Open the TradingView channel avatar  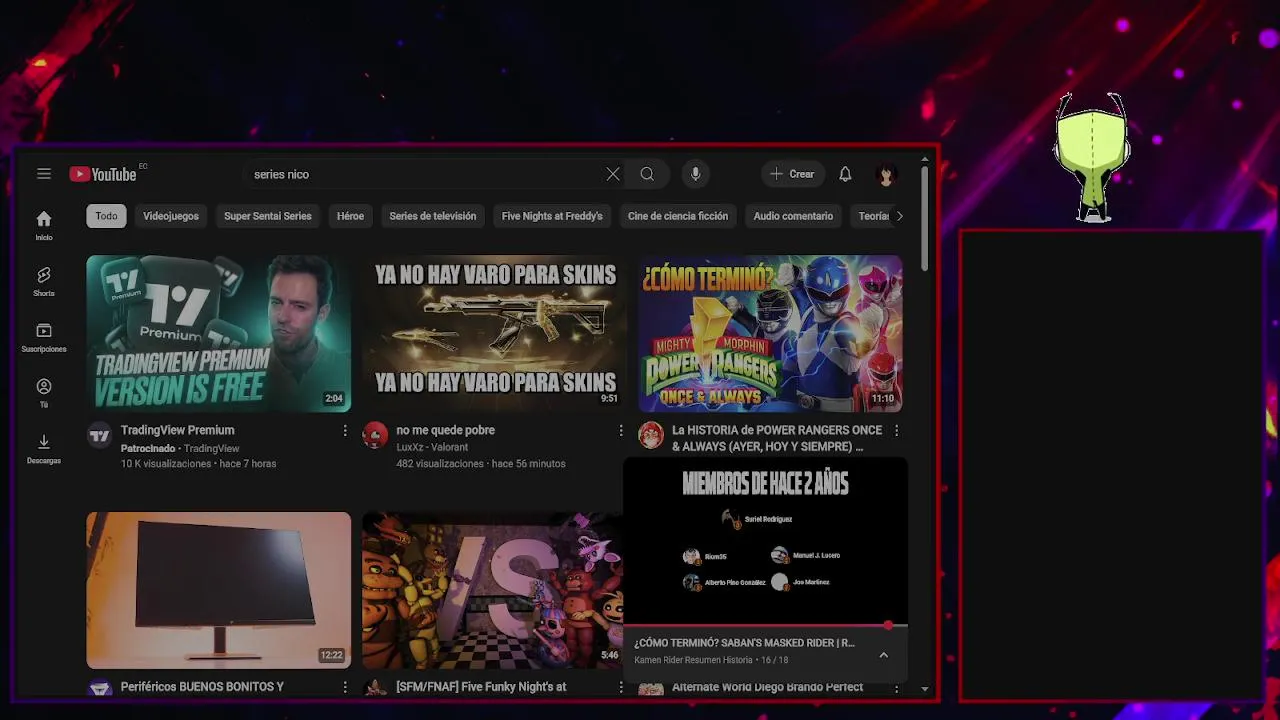point(99,435)
